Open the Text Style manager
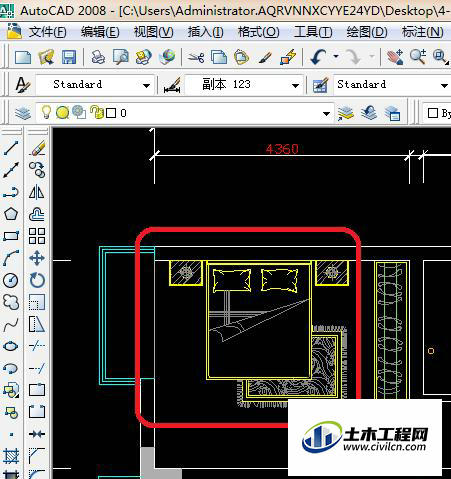The height and width of the screenshot is (479, 451). [23, 85]
